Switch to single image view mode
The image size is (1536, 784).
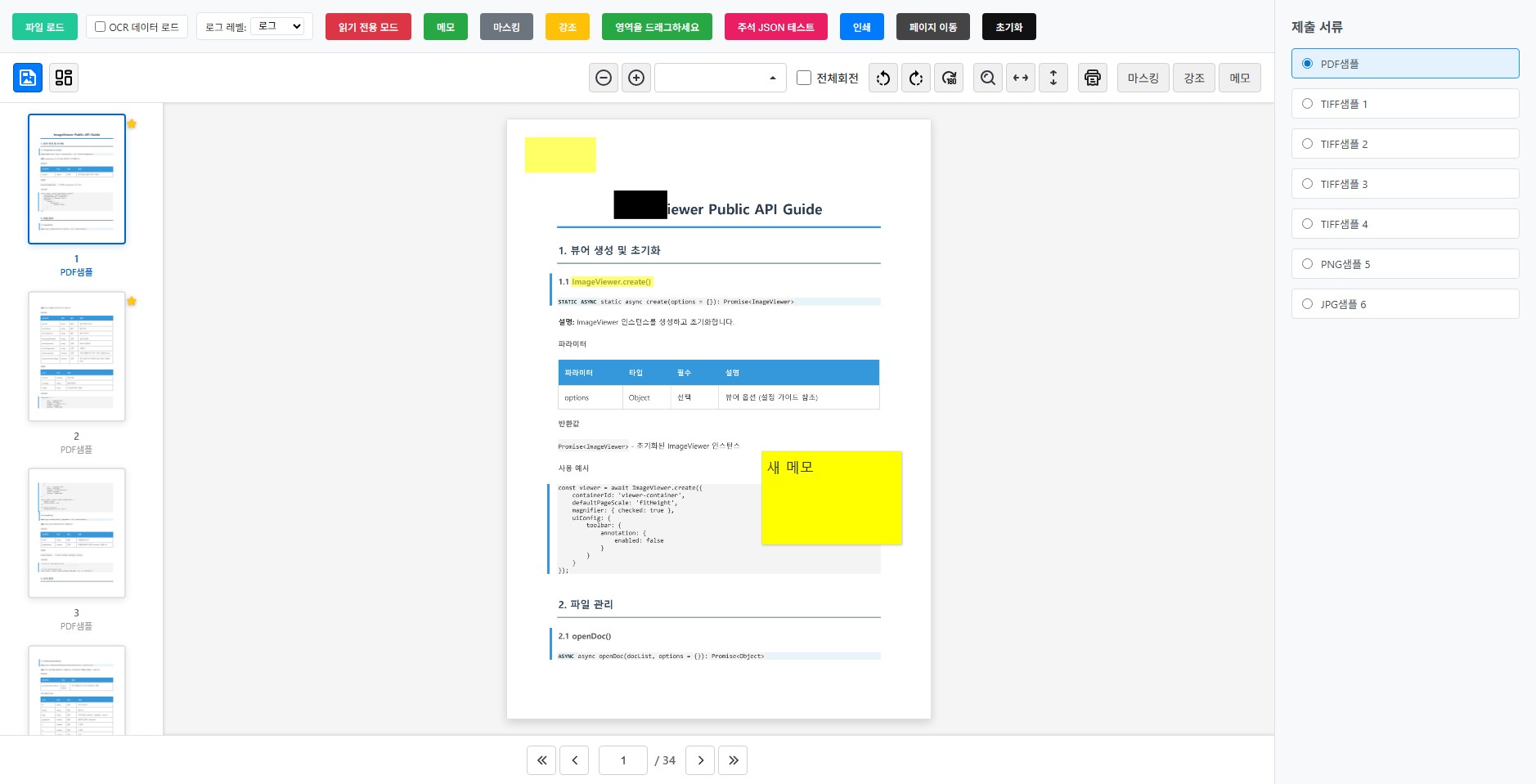point(28,78)
